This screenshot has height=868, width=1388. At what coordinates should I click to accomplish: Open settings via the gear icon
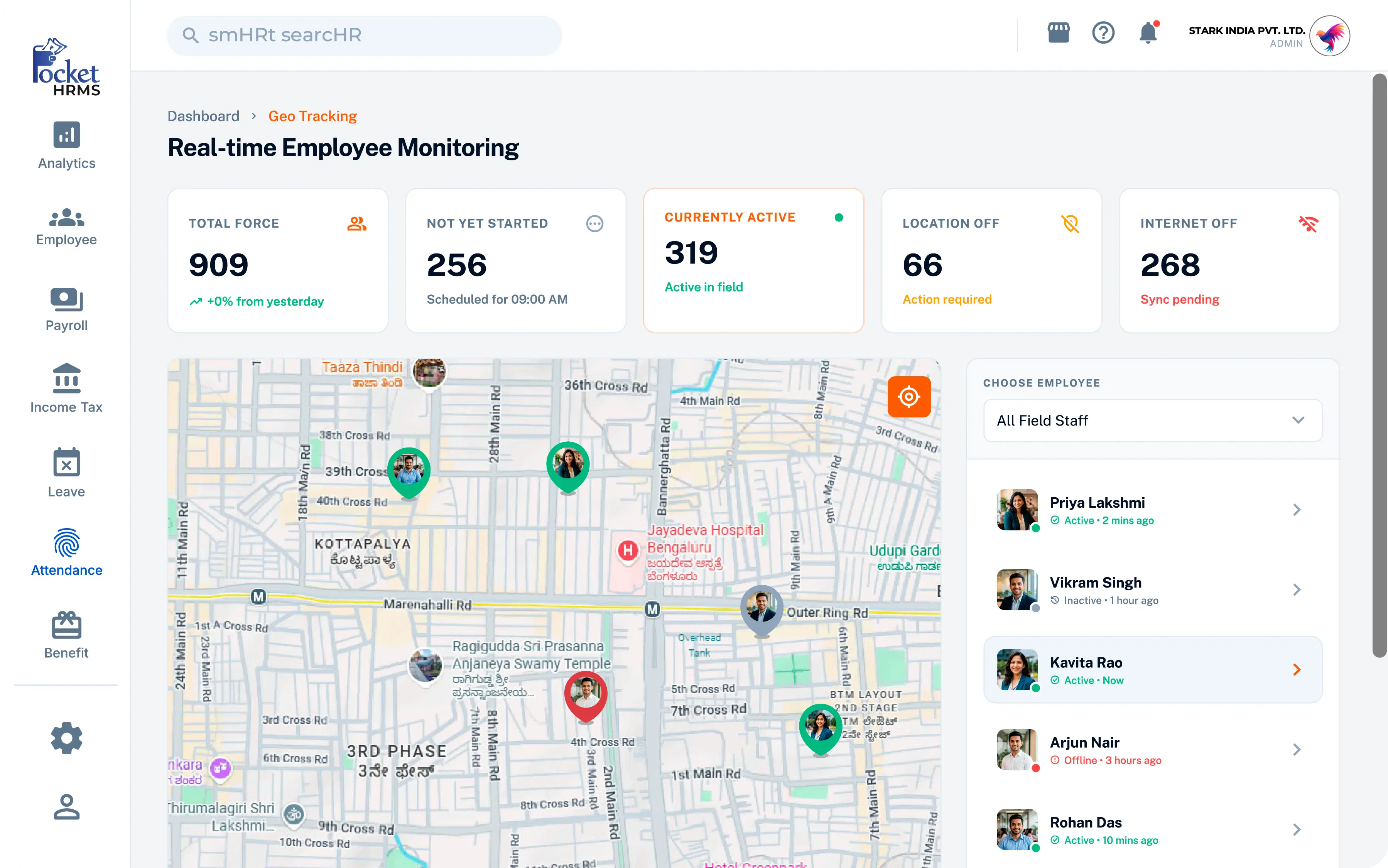(x=67, y=738)
